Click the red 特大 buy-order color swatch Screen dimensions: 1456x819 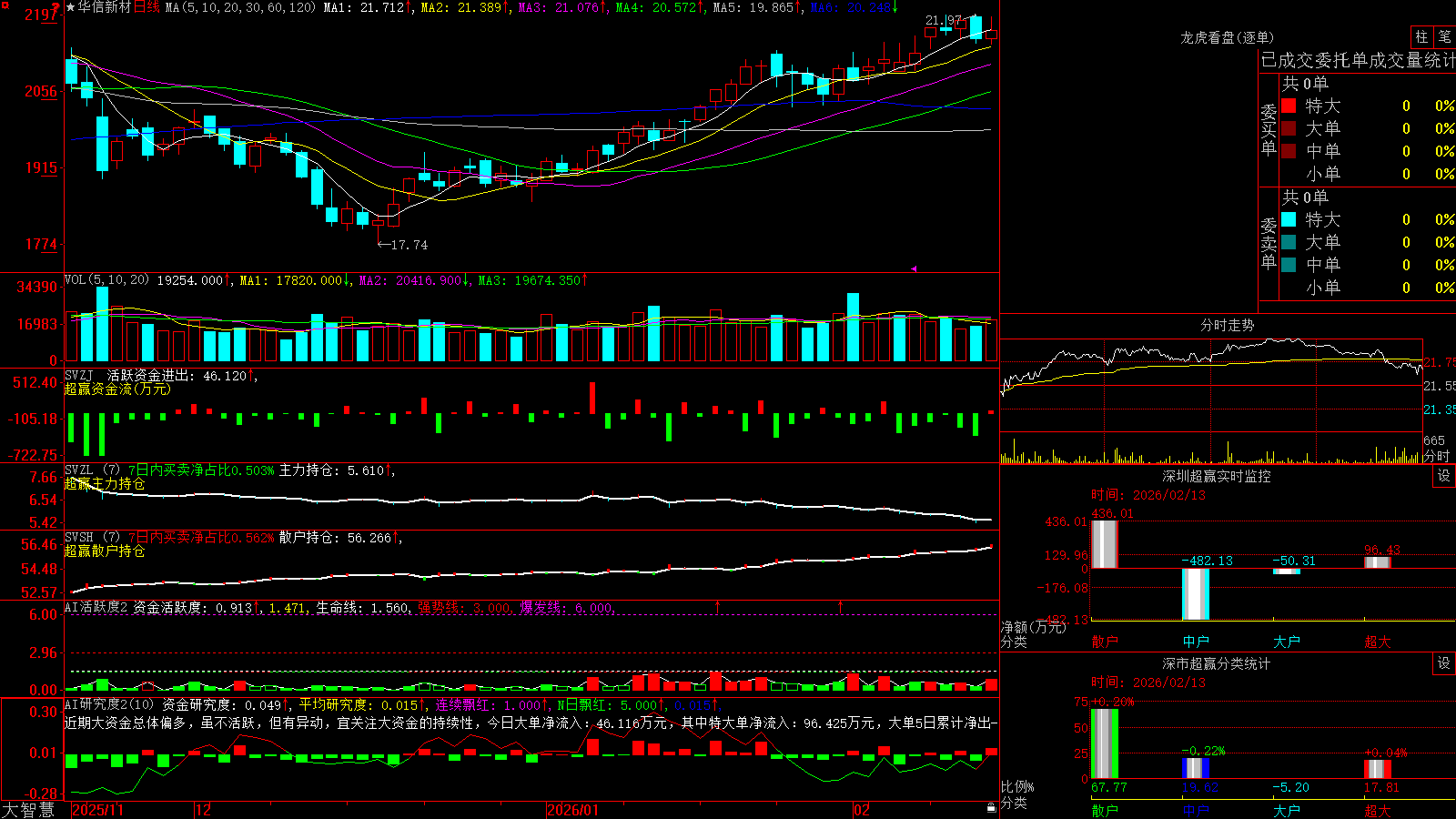(x=1289, y=106)
